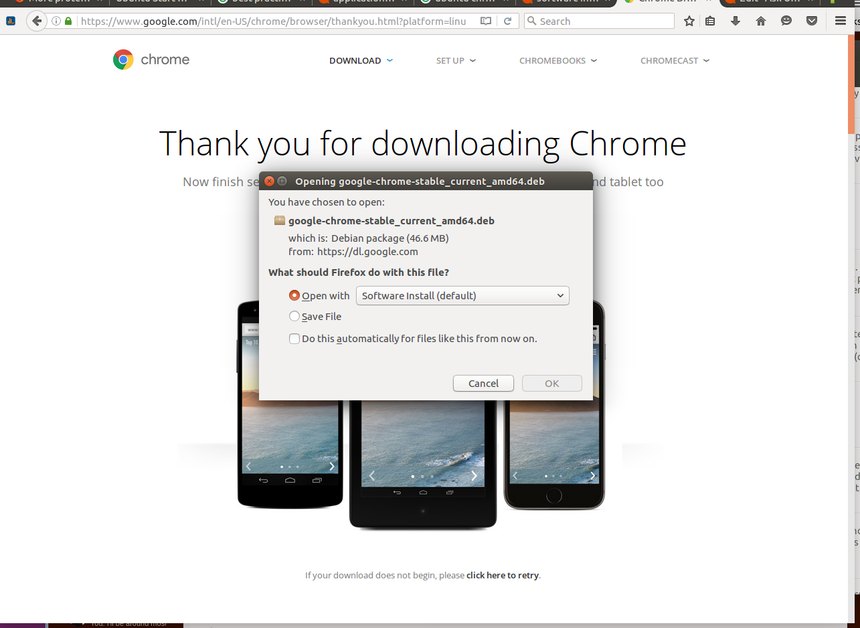Screen dimensions: 860x628
Task: Click the Firefox back arrow button
Action: click(x=37, y=21)
